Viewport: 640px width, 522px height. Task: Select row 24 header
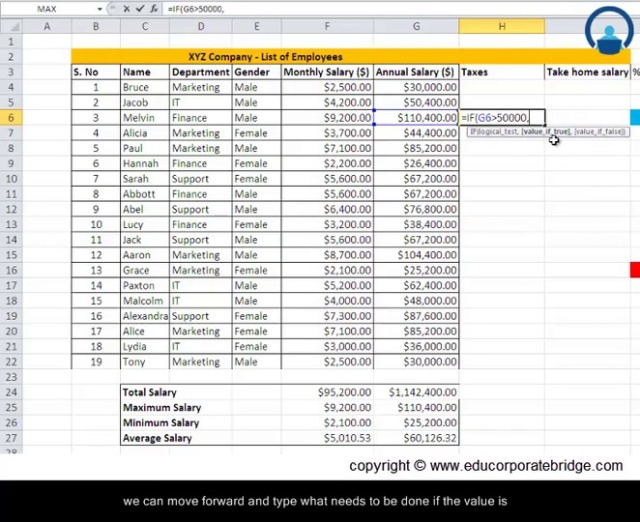[11, 392]
